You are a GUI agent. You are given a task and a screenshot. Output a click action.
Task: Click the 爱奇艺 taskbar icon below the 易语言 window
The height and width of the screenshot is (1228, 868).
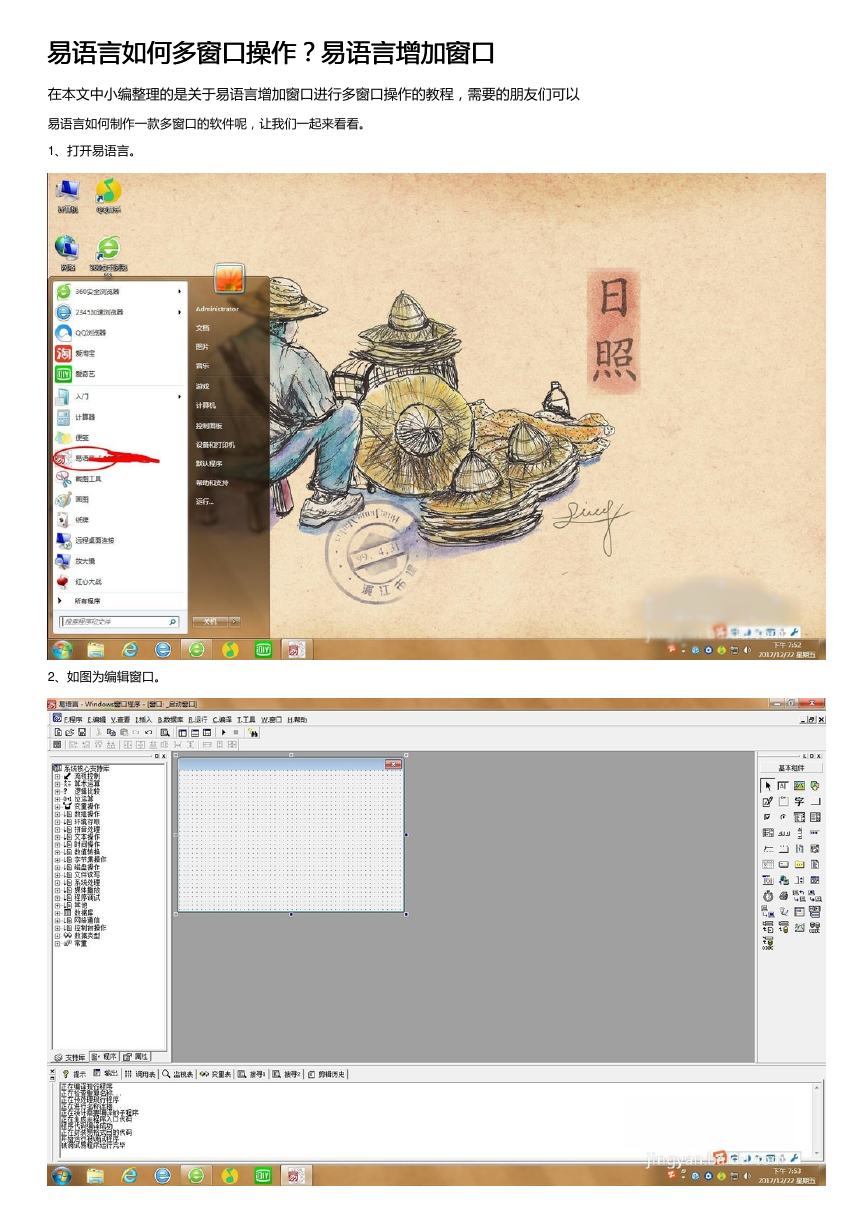click(x=261, y=1175)
